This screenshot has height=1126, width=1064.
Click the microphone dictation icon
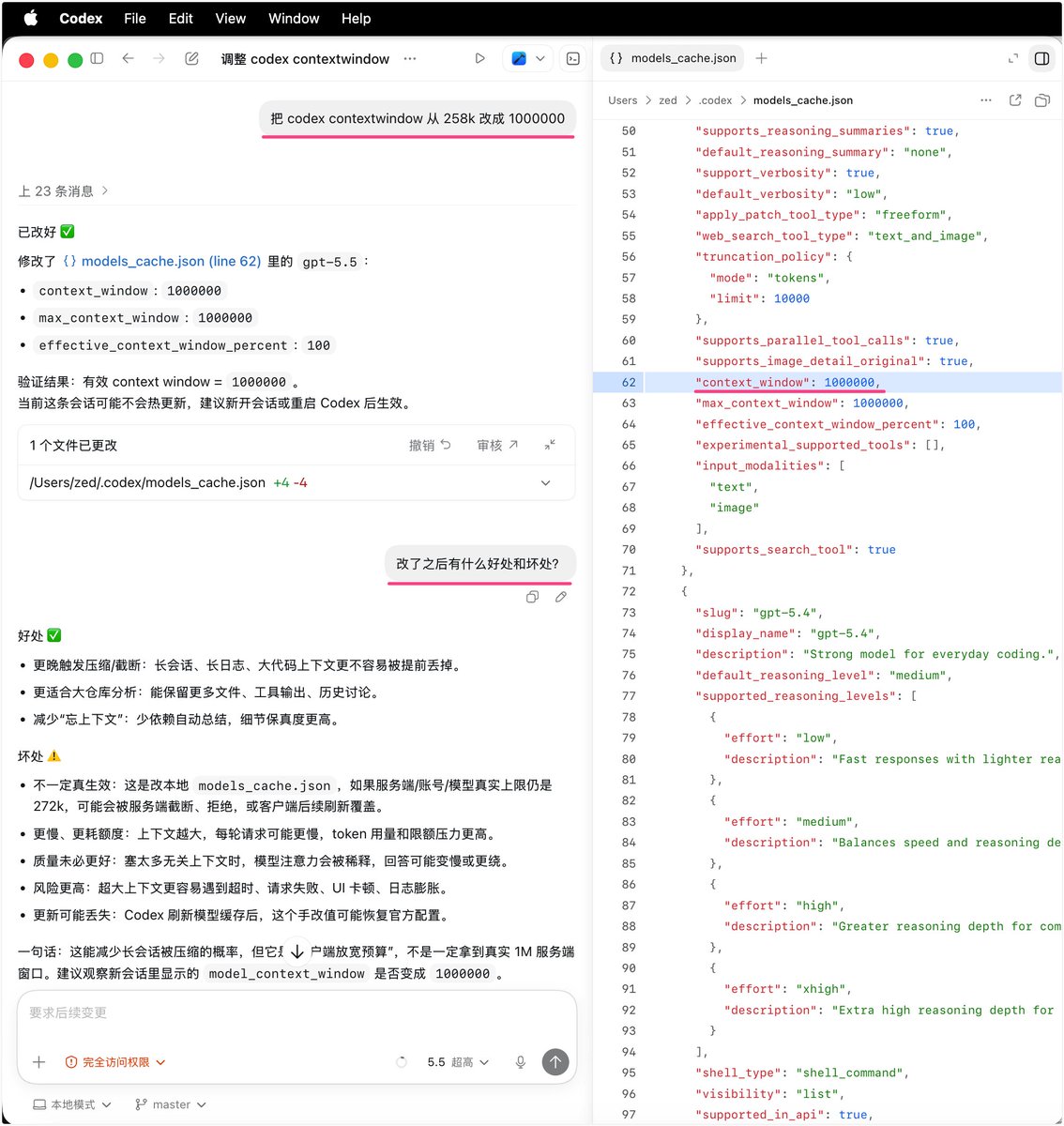coord(521,1062)
